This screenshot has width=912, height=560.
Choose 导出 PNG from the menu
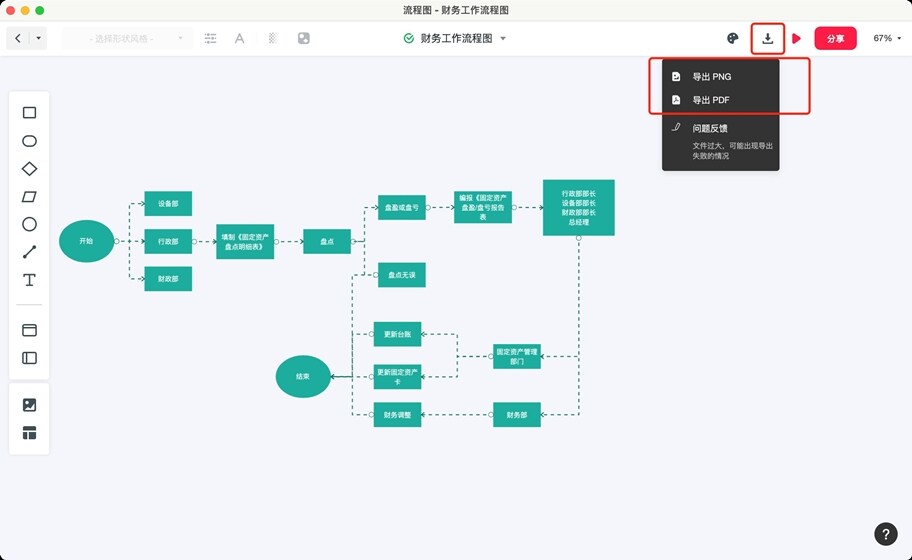720,76
